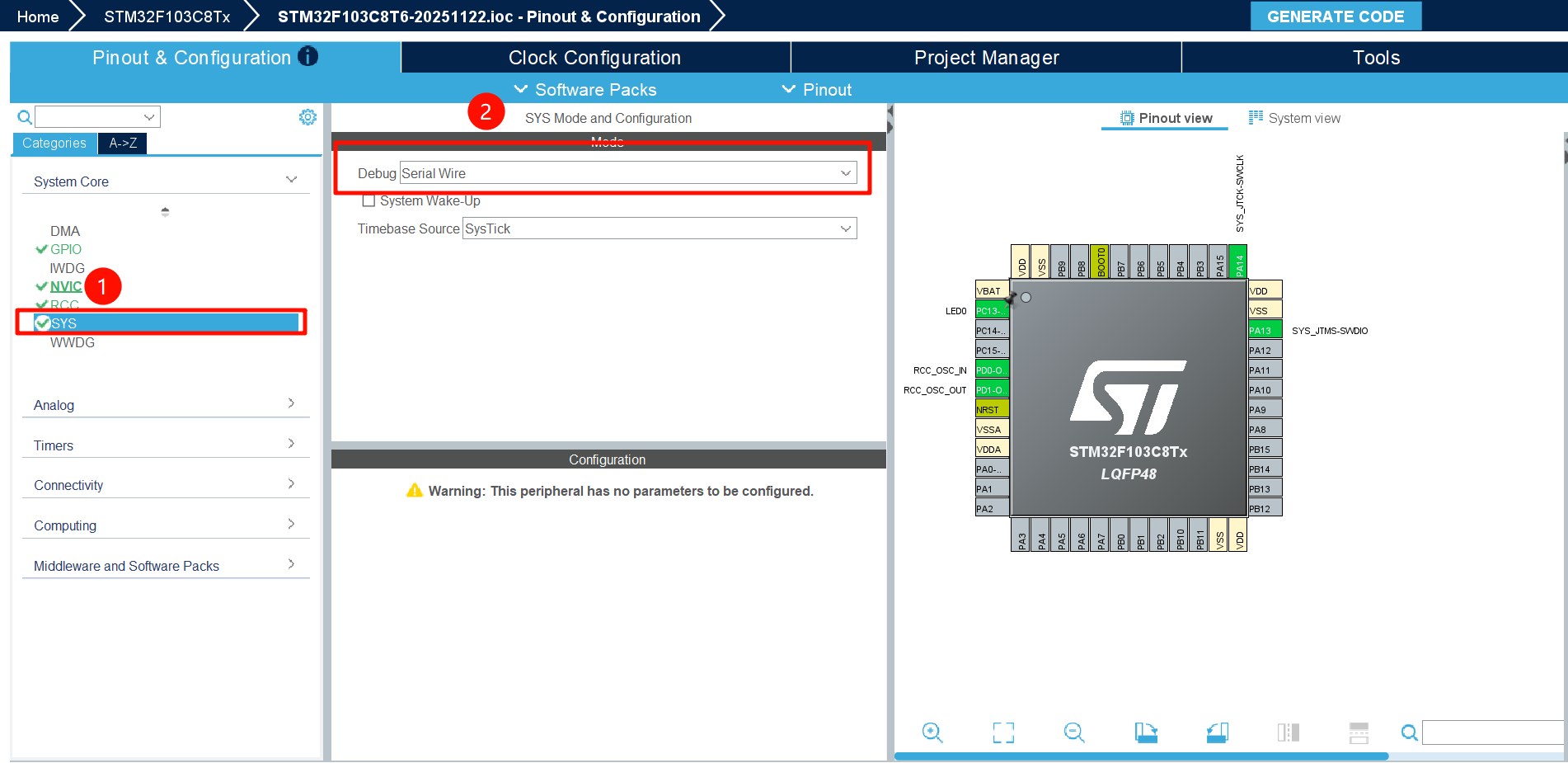Select WWDG in System Core list
Screen dimensions: 1568x763
click(x=73, y=342)
